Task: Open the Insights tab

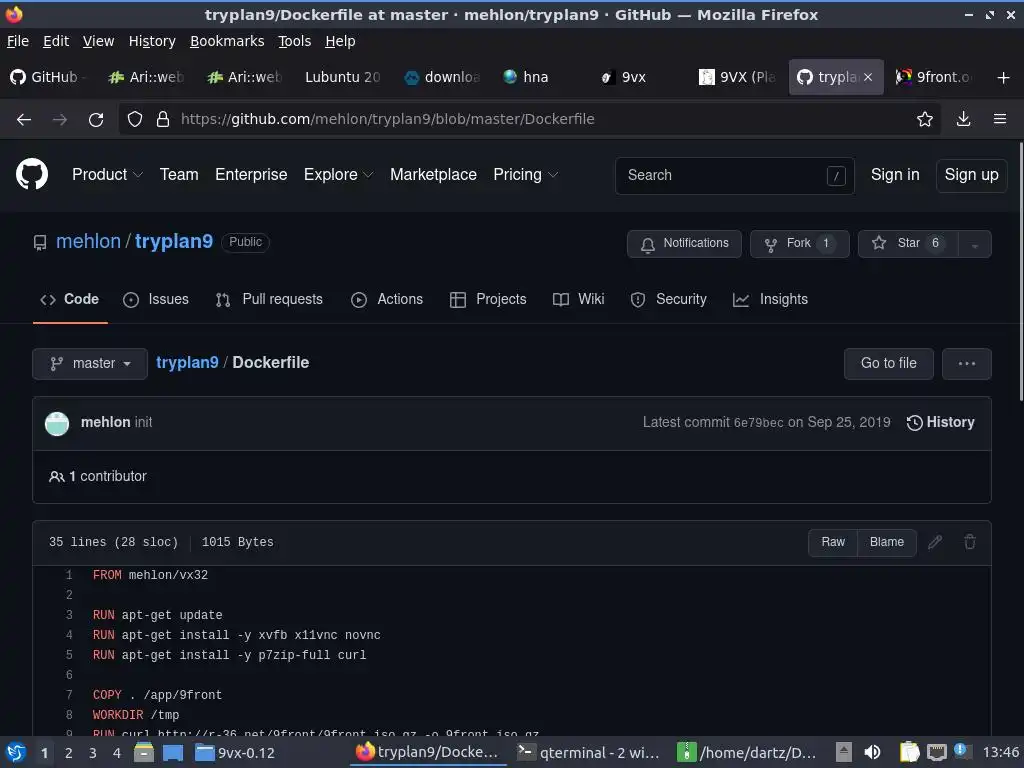Action: pos(771,299)
